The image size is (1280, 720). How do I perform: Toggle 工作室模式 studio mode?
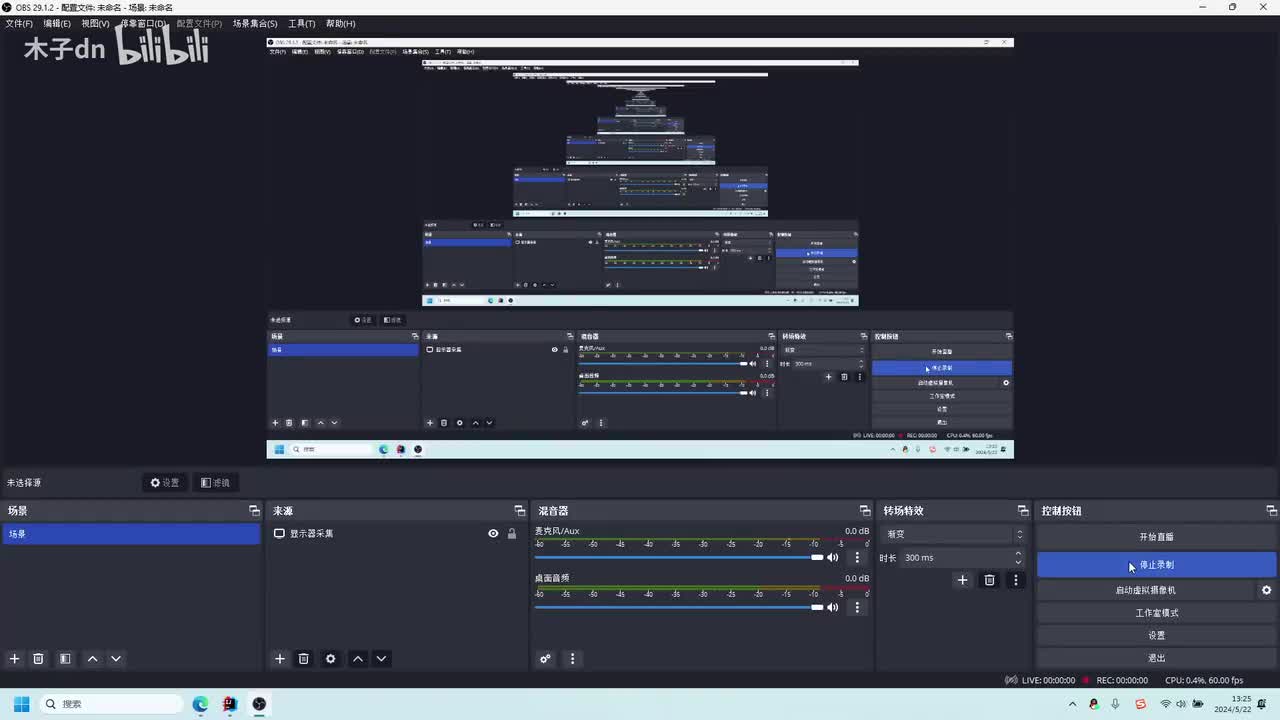click(1156, 613)
